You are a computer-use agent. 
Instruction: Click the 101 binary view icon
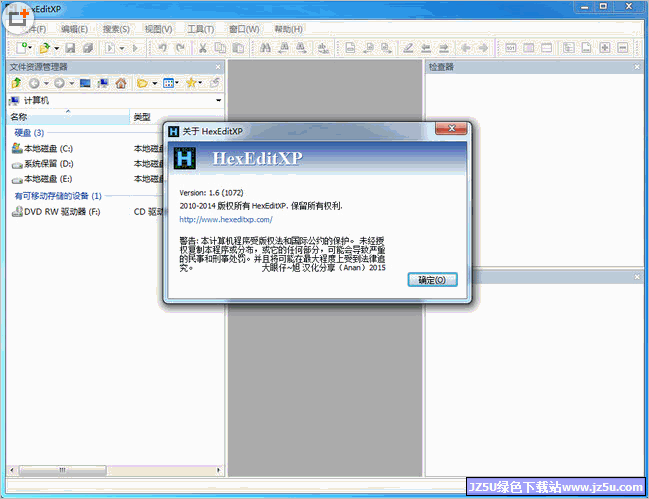click(511, 48)
